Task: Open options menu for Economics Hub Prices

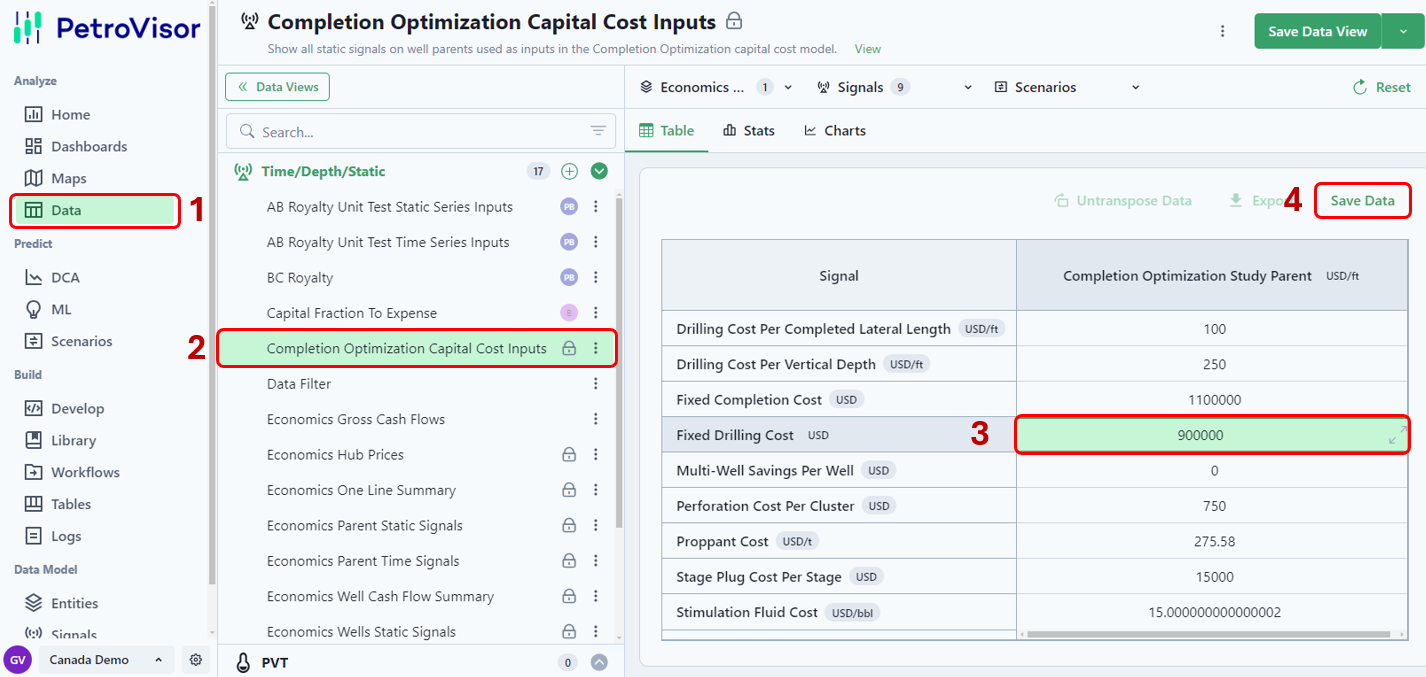Action: click(596, 455)
